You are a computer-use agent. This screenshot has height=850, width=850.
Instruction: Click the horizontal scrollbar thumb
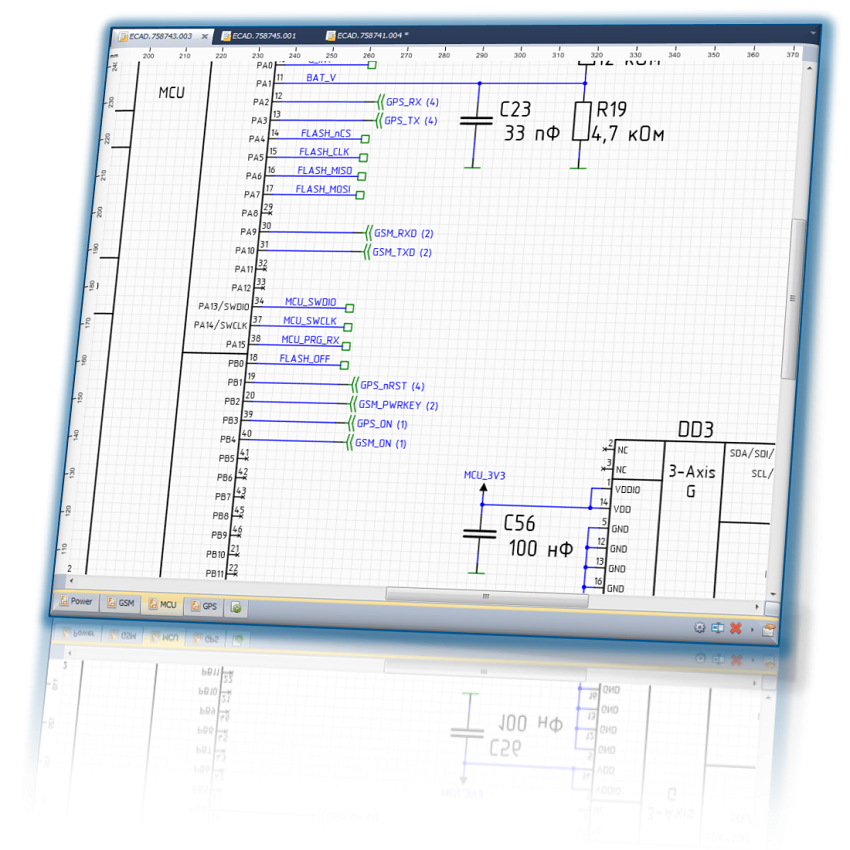pyautogui.click(x=486, y=596)
